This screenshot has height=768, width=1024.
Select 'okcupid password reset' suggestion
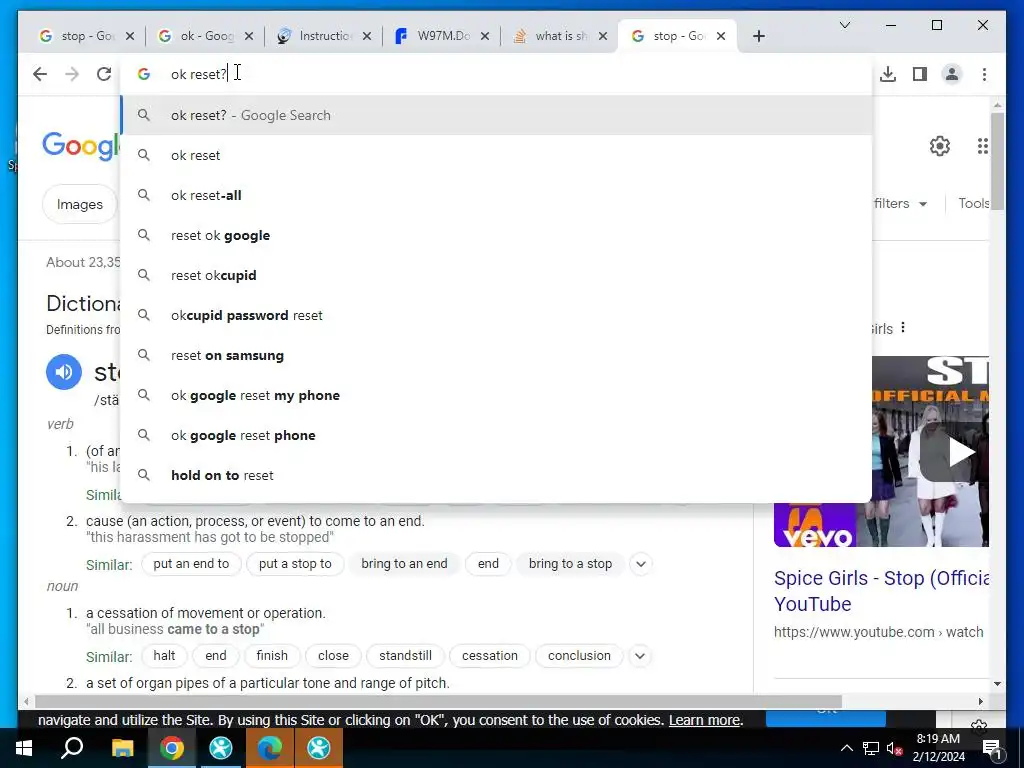(496, 315)
